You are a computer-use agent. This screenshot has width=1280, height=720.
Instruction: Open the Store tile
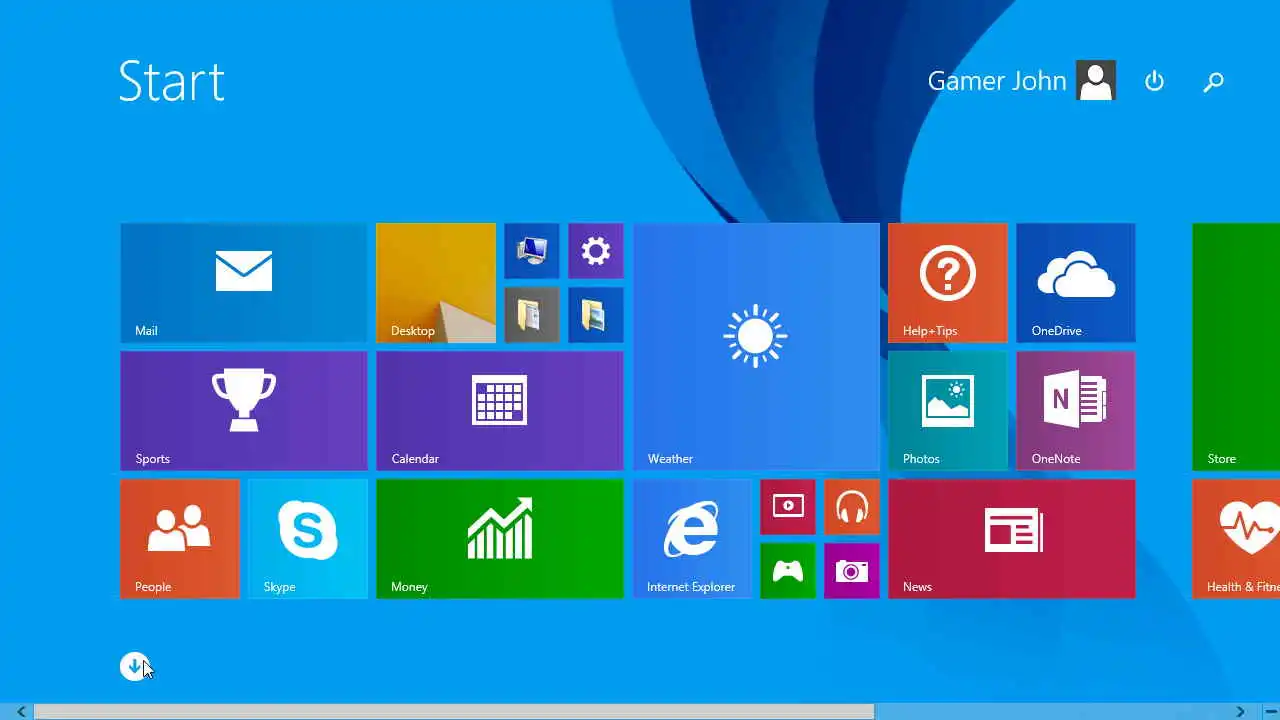pyautogui.click(x=1236, y=347)
